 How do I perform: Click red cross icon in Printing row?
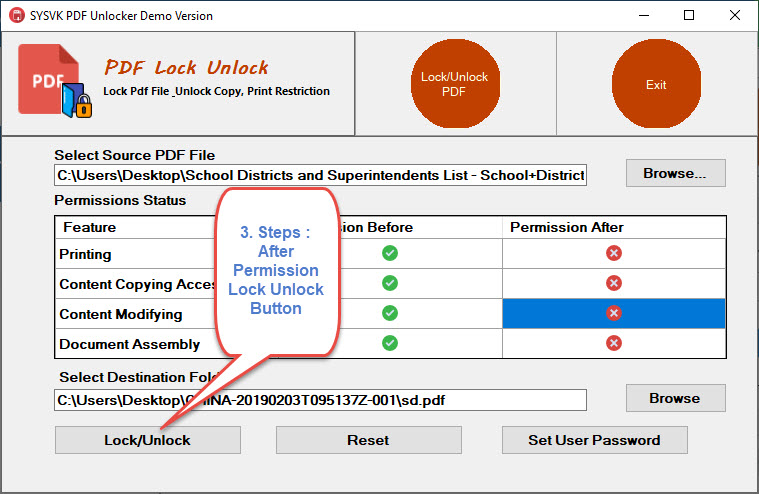tap(614, 253)
